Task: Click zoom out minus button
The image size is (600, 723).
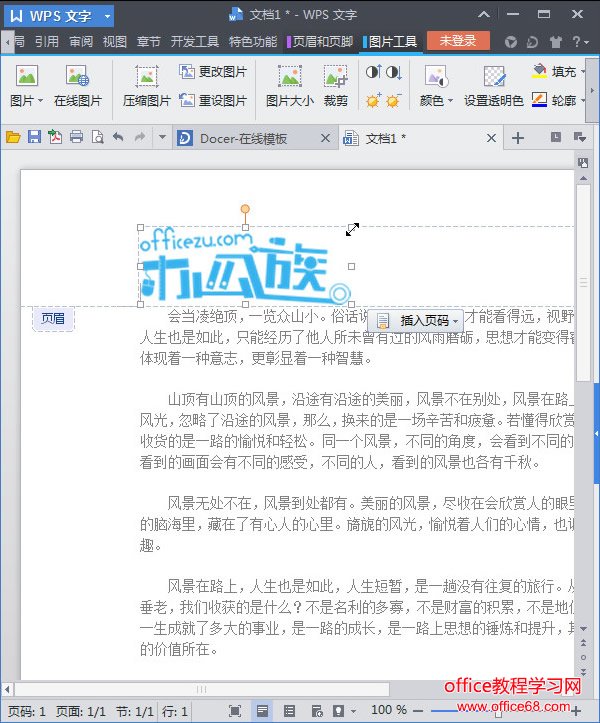Action: pyautogui.click(x=418, y=711)
